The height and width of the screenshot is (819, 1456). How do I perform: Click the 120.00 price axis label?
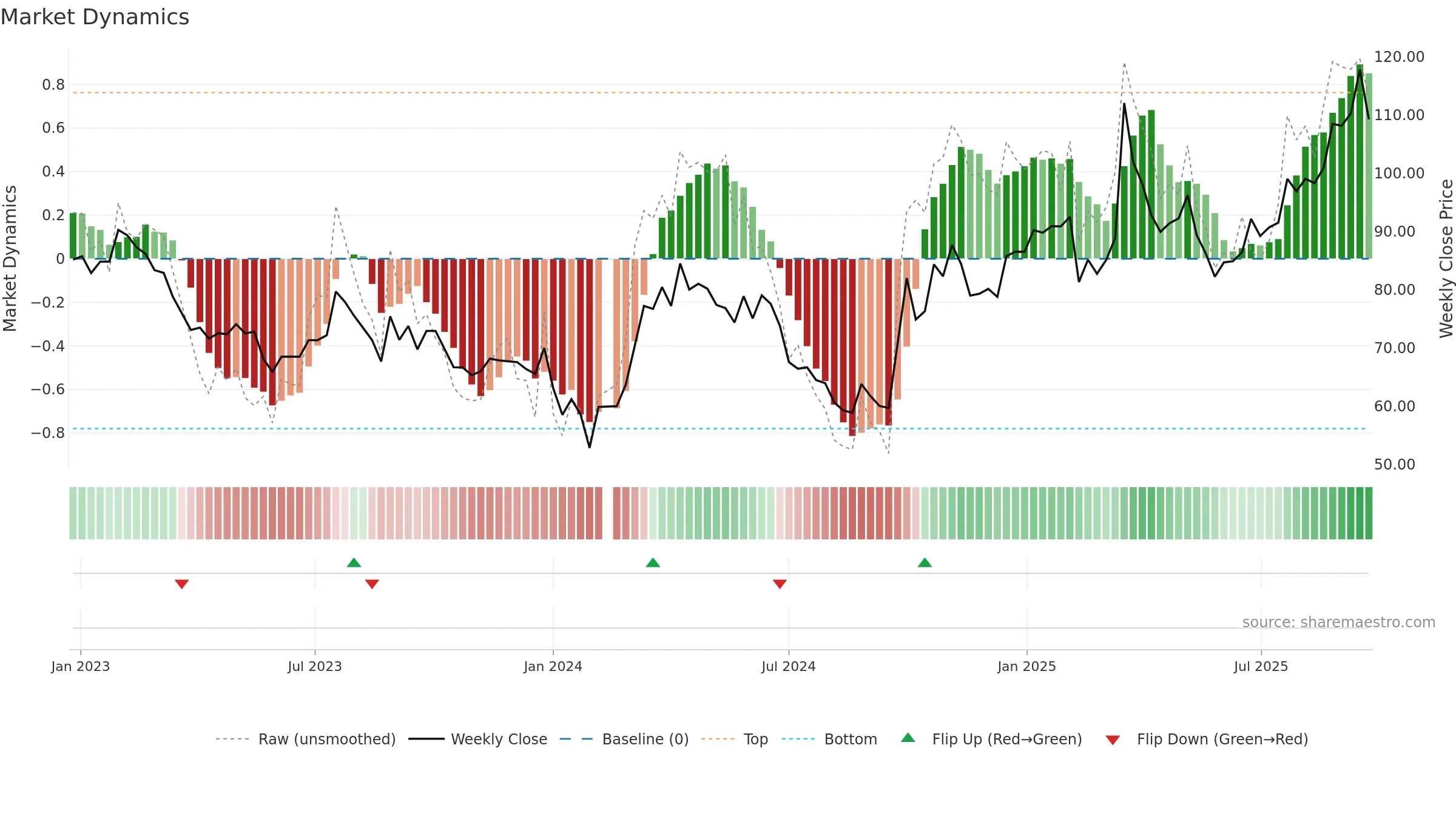click(x=1399, y=56)
